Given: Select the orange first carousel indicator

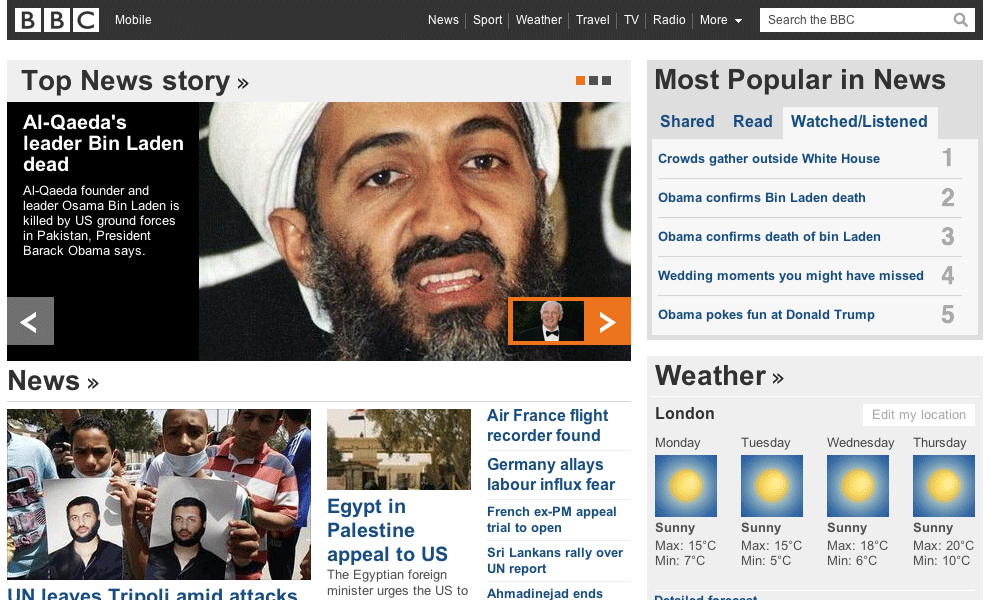Looking at the screenshot, I should [x=580, y=81].
